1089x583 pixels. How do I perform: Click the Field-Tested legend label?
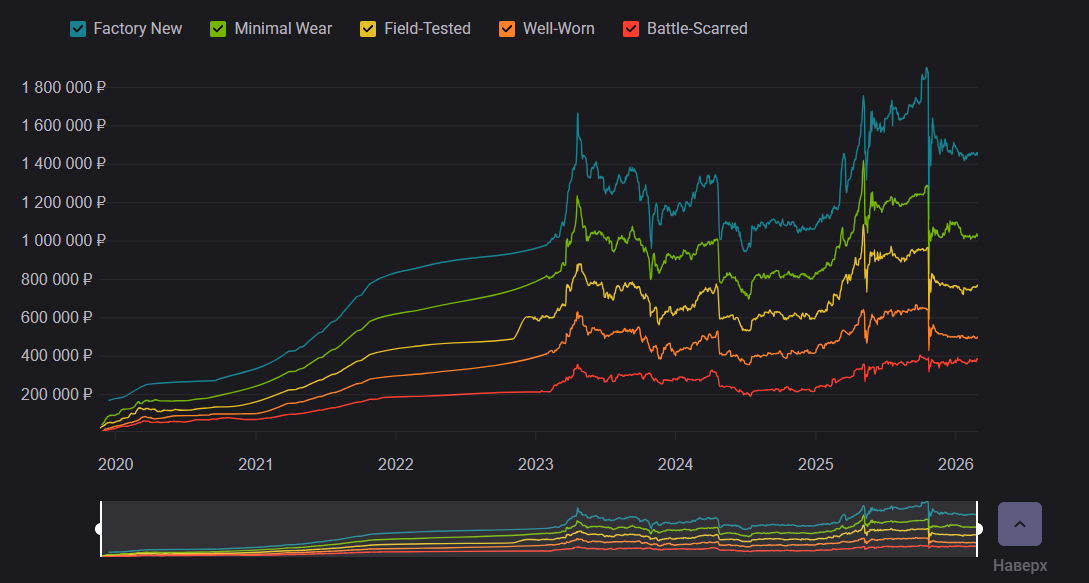427,29
